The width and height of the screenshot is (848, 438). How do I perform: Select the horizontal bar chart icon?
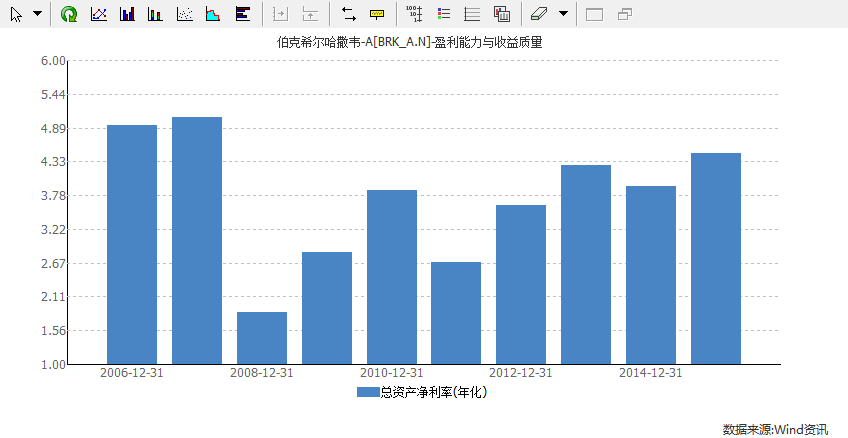coord(243,14)
